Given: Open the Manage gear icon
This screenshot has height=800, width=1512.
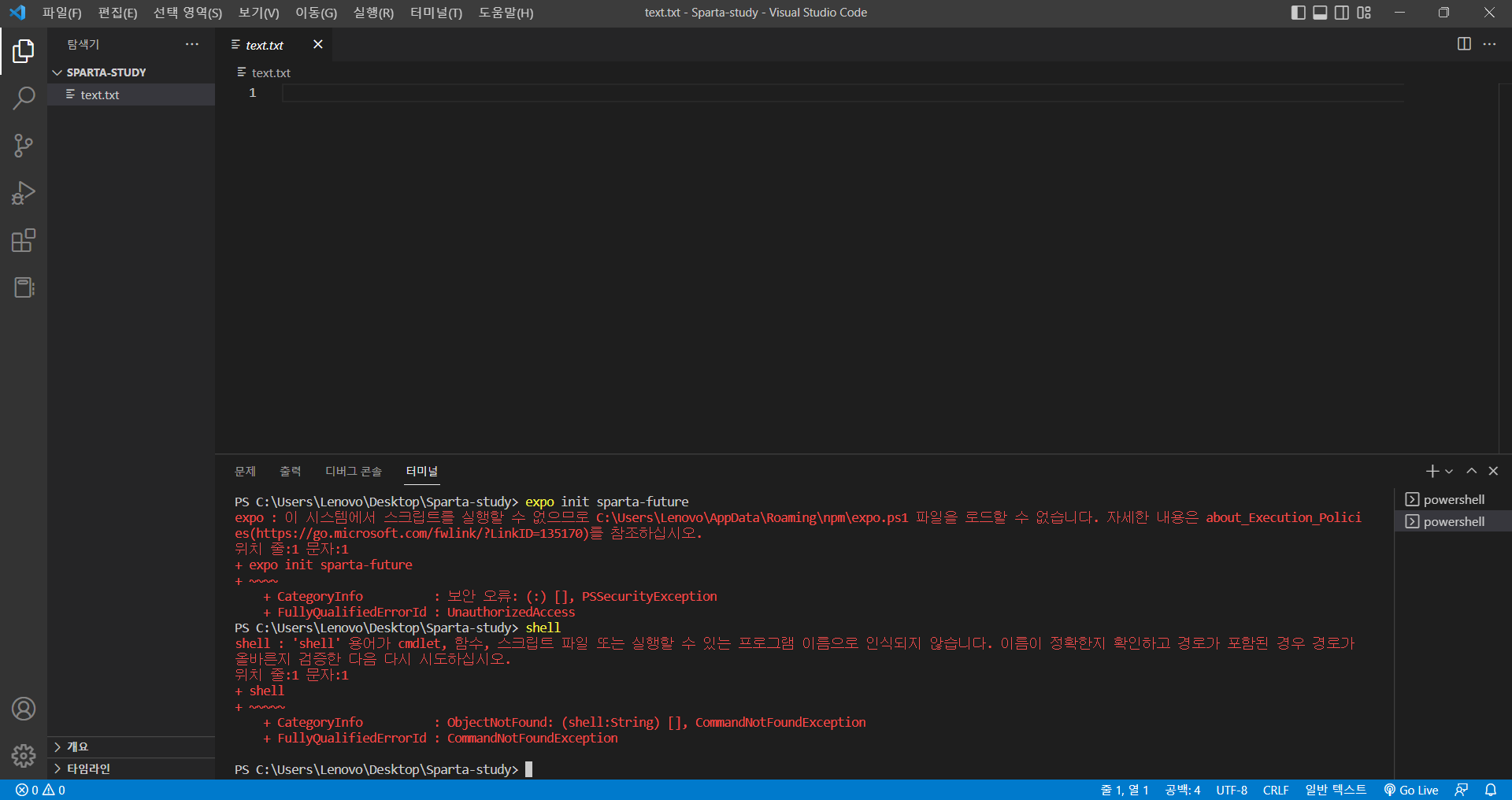Looking at the screenshot, I should 24,756.
